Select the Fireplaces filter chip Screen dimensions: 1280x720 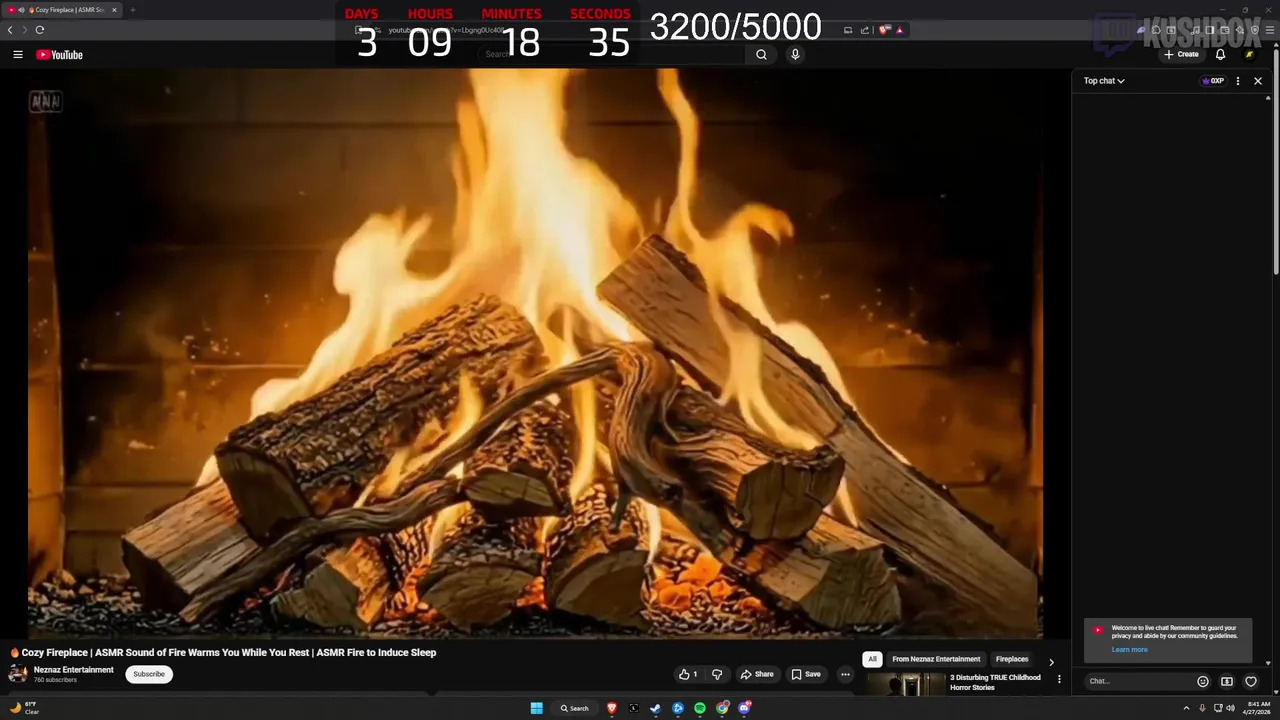tap(1012, 659)
